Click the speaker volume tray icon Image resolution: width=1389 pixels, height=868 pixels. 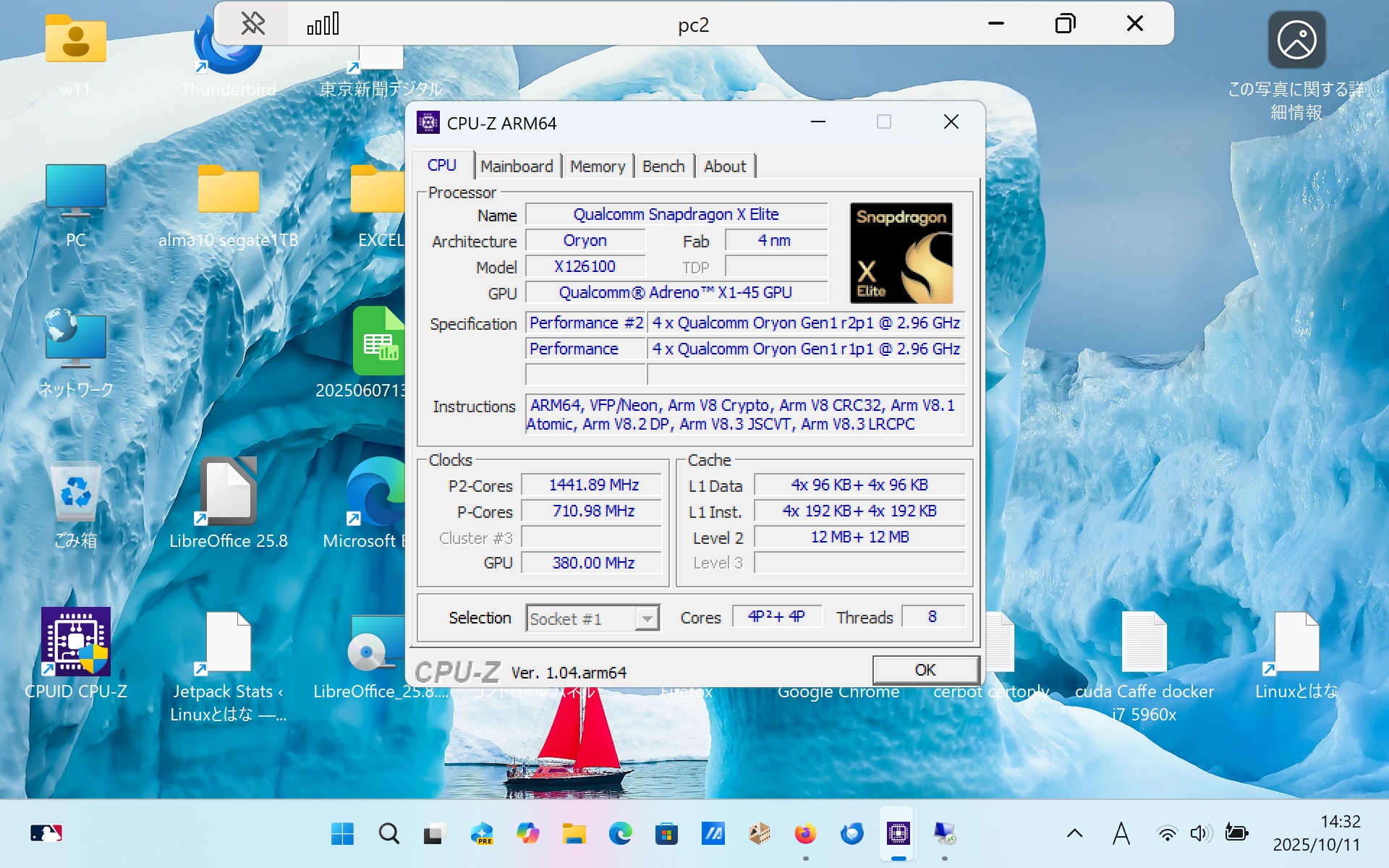click(1200, 834)
